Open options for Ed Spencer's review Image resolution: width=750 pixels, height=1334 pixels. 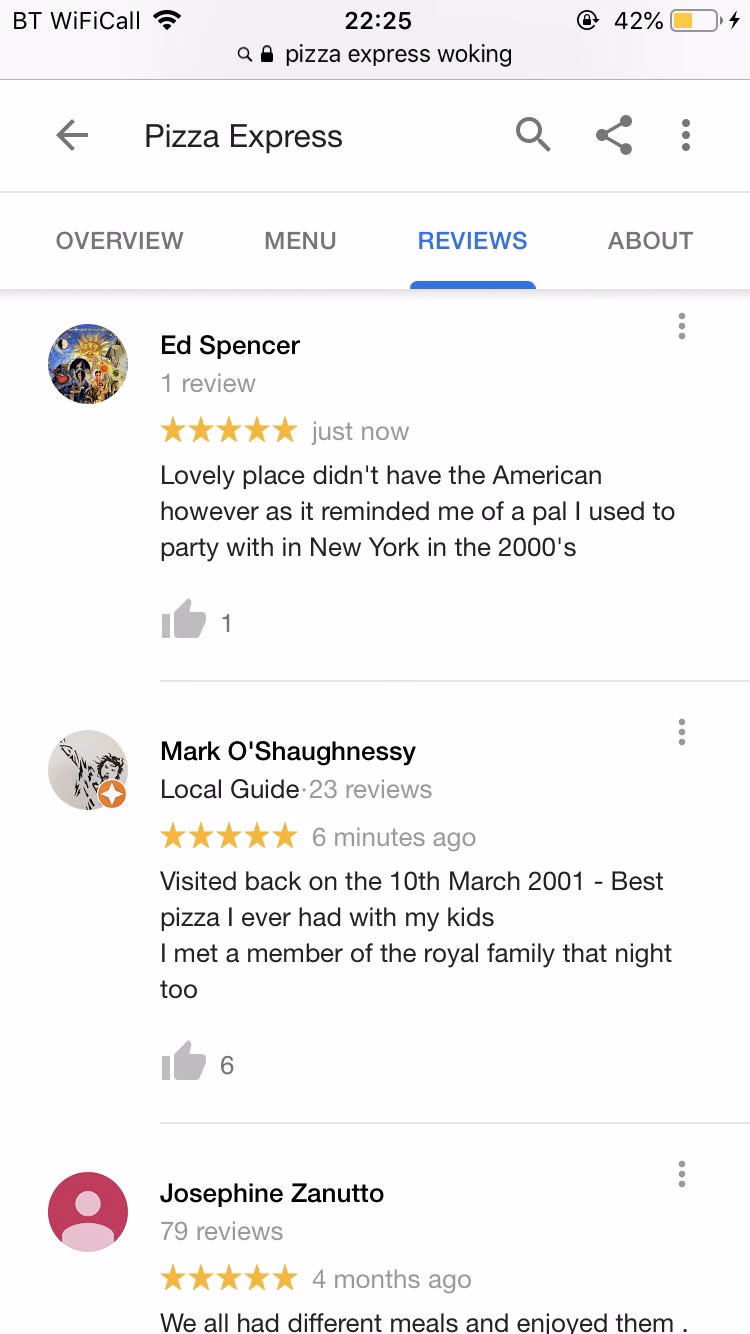[681, 325]
